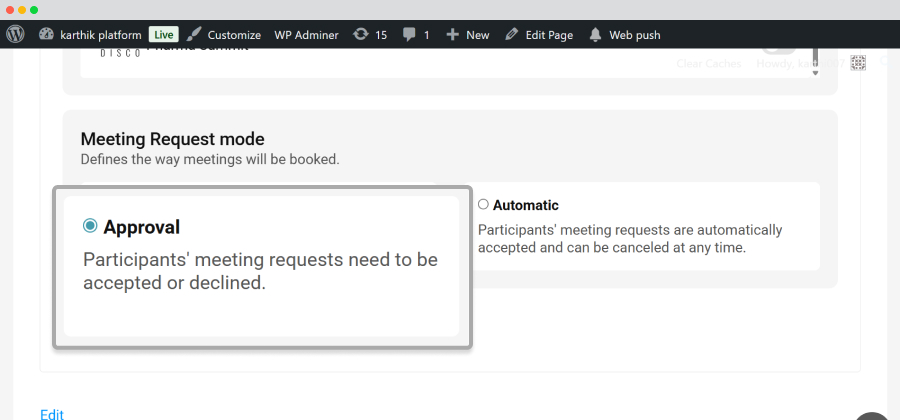This screenshot has height=420, width=900.
Task: Open WP Adminer from admin bar
Action: point(307,35)
